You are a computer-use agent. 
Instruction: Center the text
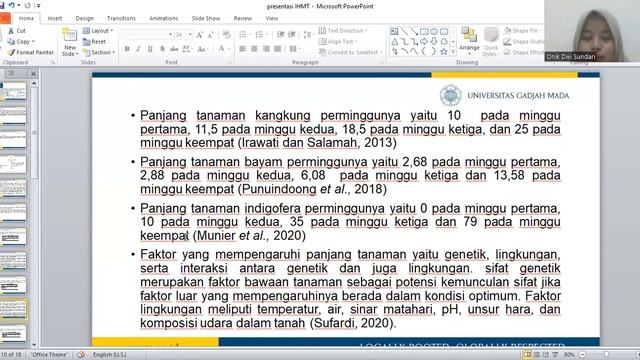254,49
